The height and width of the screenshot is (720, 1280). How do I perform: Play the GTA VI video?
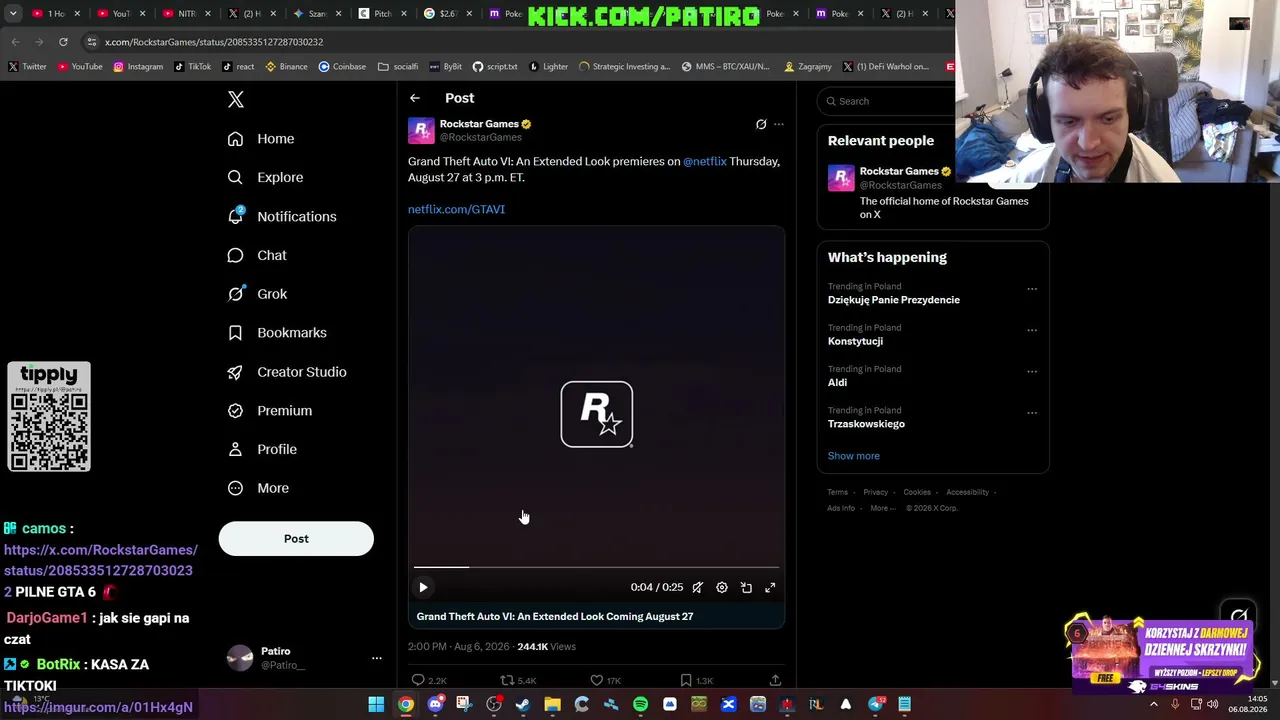coord(423,588)
